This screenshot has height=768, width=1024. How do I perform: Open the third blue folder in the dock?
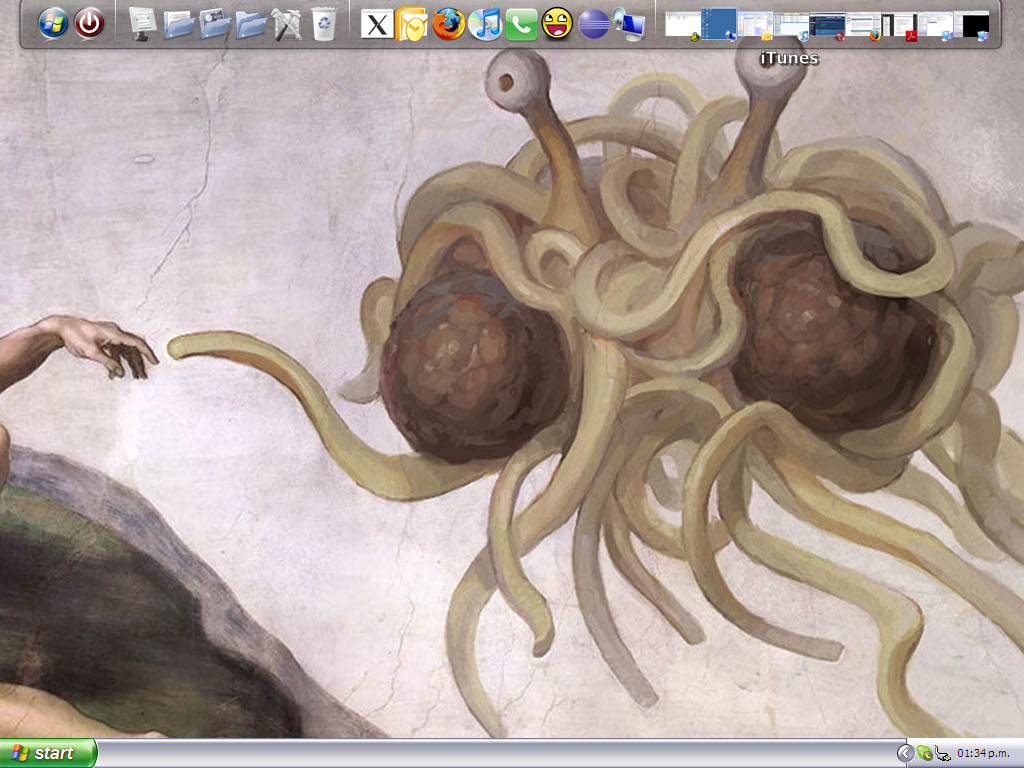pyautogui.click(x=251, y=25)
